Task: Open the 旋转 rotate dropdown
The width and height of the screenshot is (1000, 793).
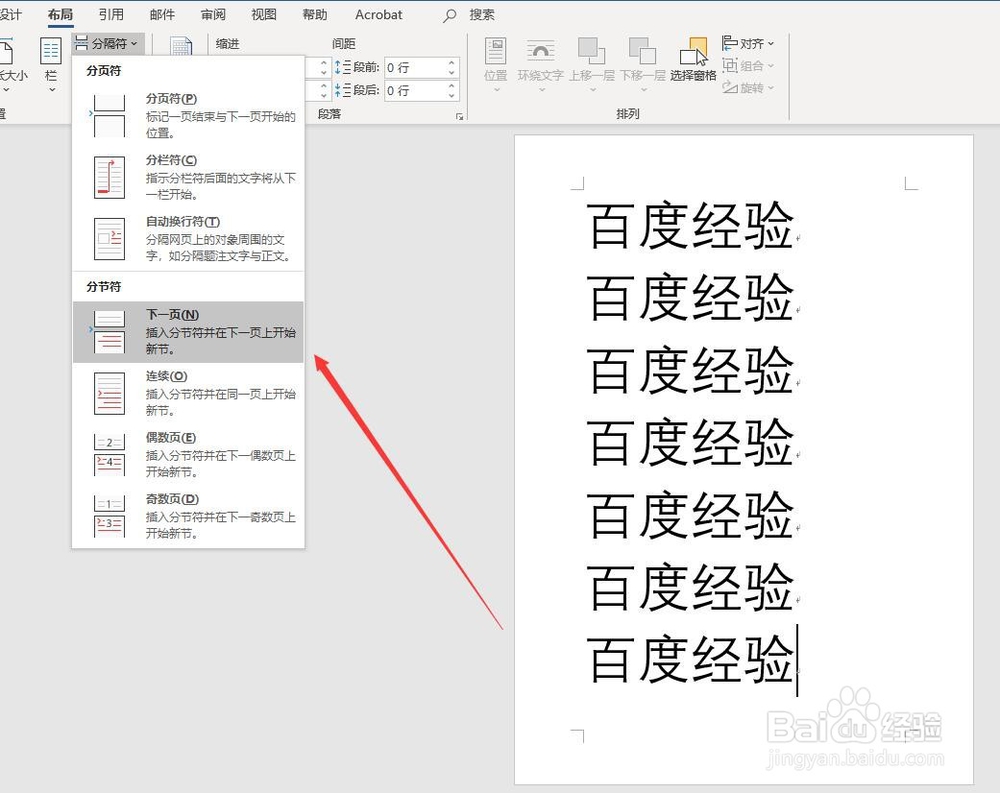Action: (748, 87)
